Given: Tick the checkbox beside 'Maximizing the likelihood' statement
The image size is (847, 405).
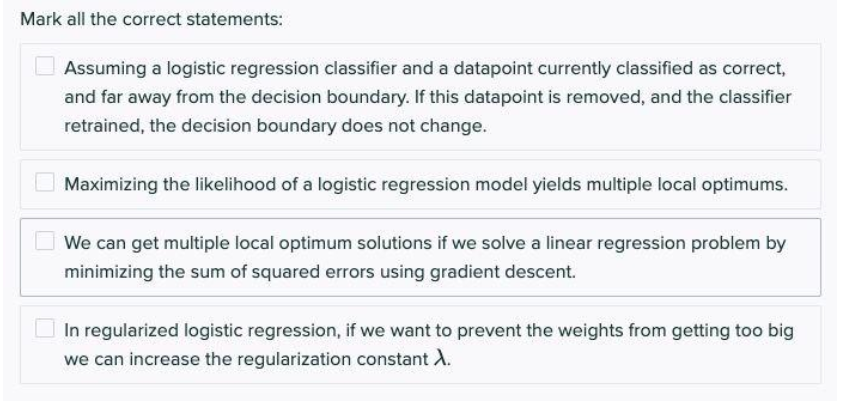Looking at the screenshot, I should (x=45, y=182).
